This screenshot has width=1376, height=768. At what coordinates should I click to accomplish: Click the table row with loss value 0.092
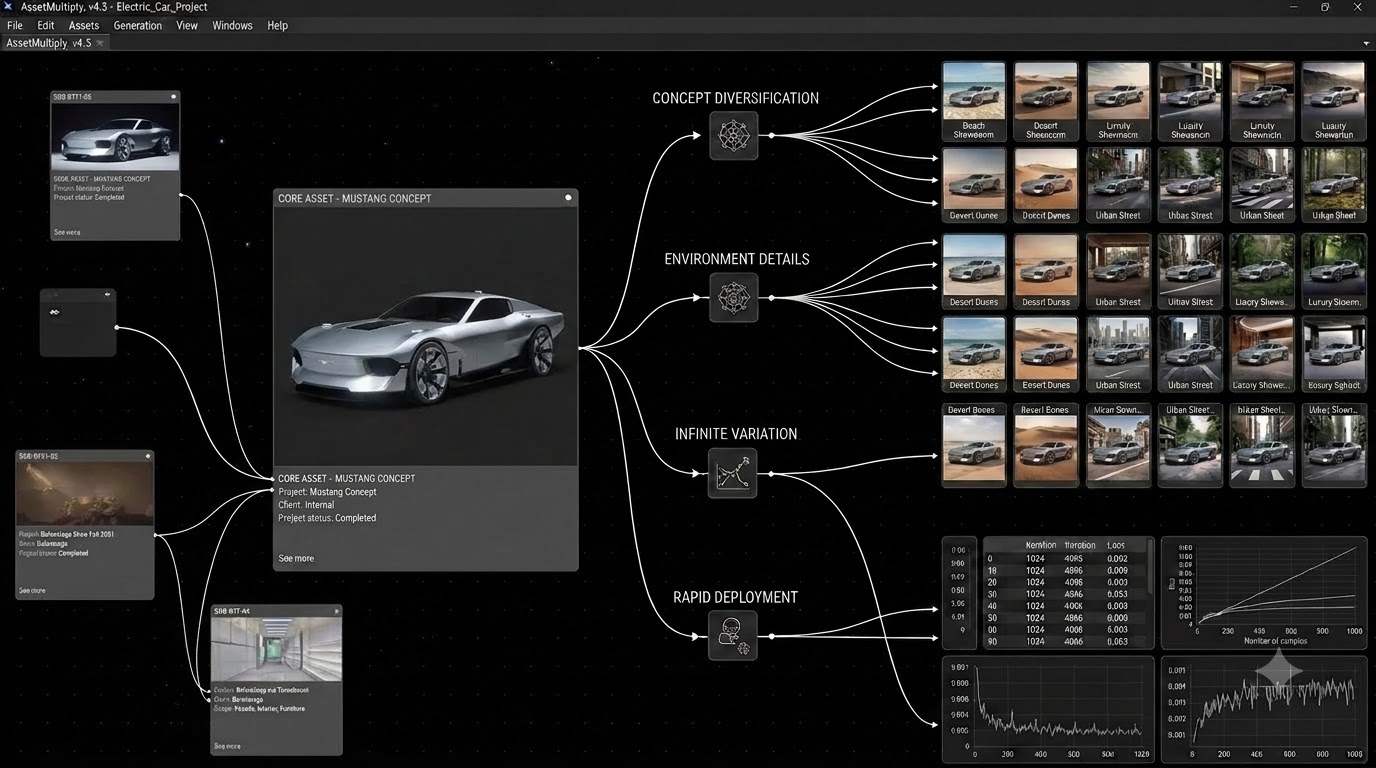point(1064,558)
